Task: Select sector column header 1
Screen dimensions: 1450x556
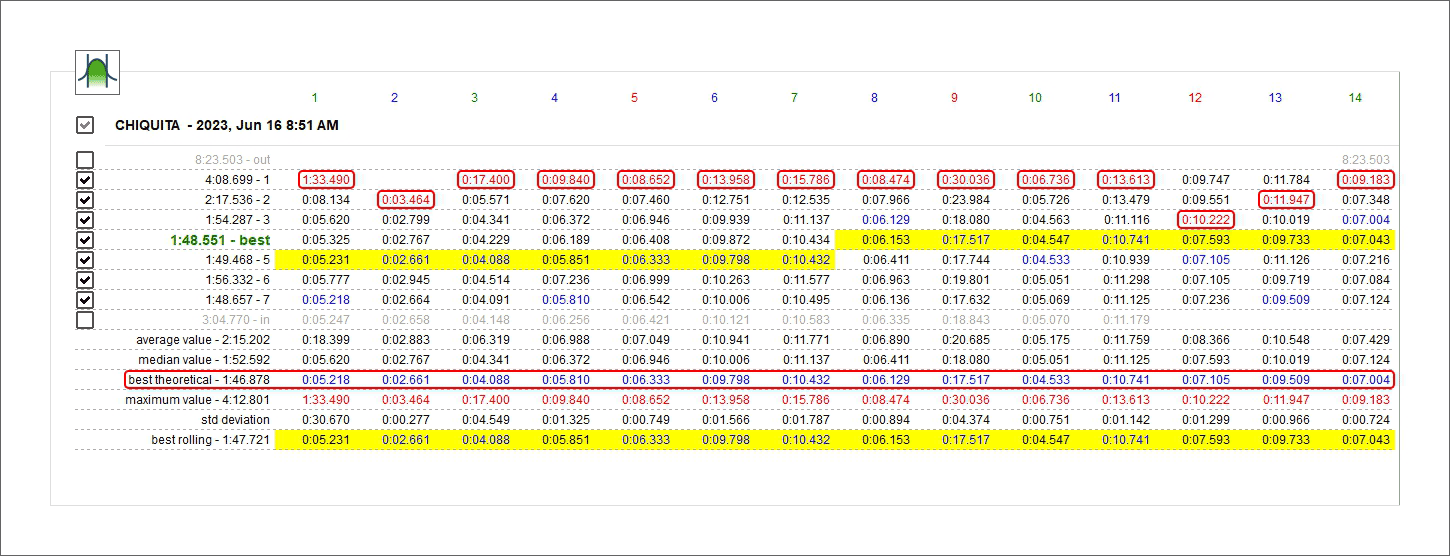Action: 314,98
